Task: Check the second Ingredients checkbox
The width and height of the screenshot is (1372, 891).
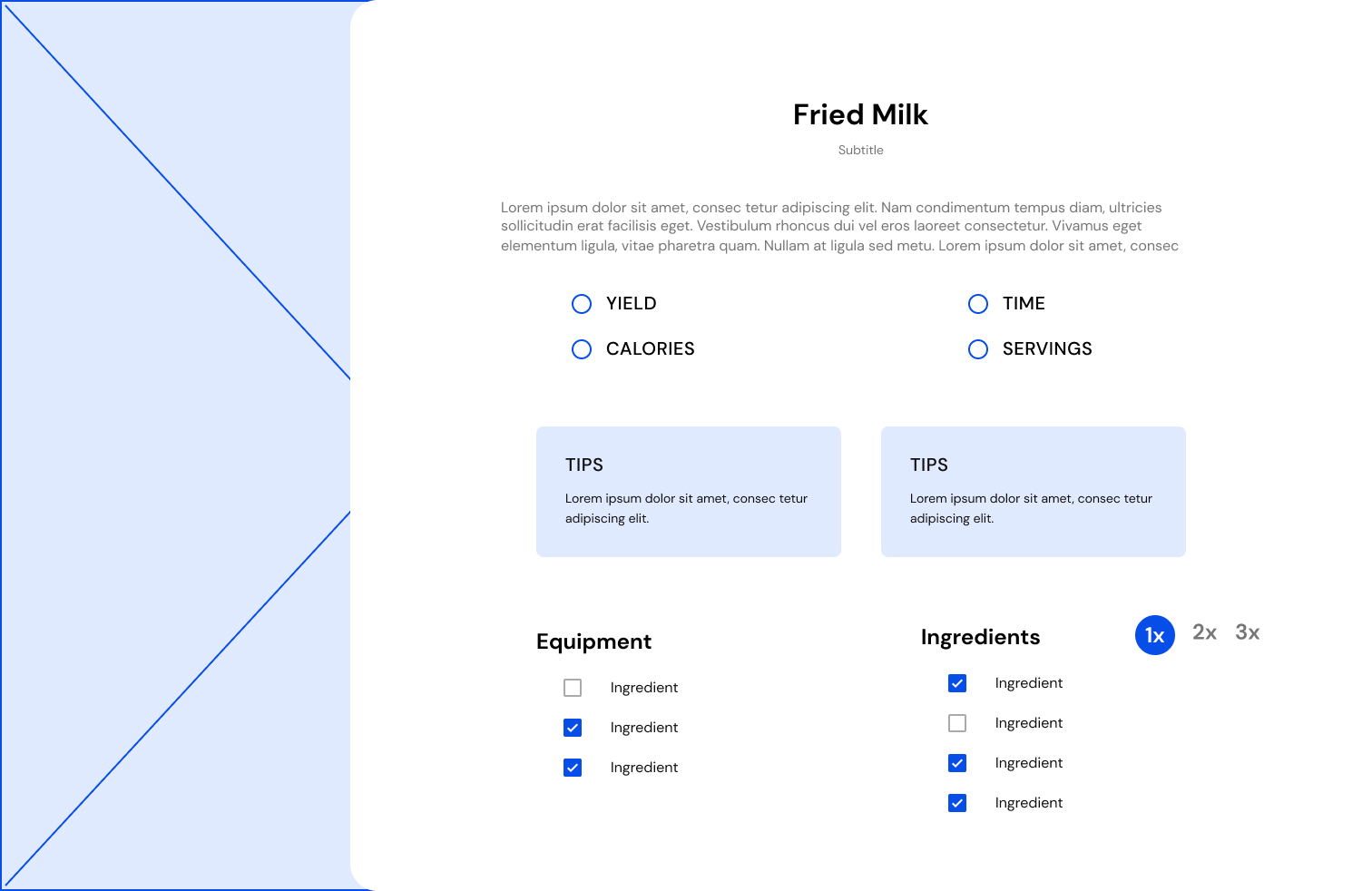Action: 957,723
